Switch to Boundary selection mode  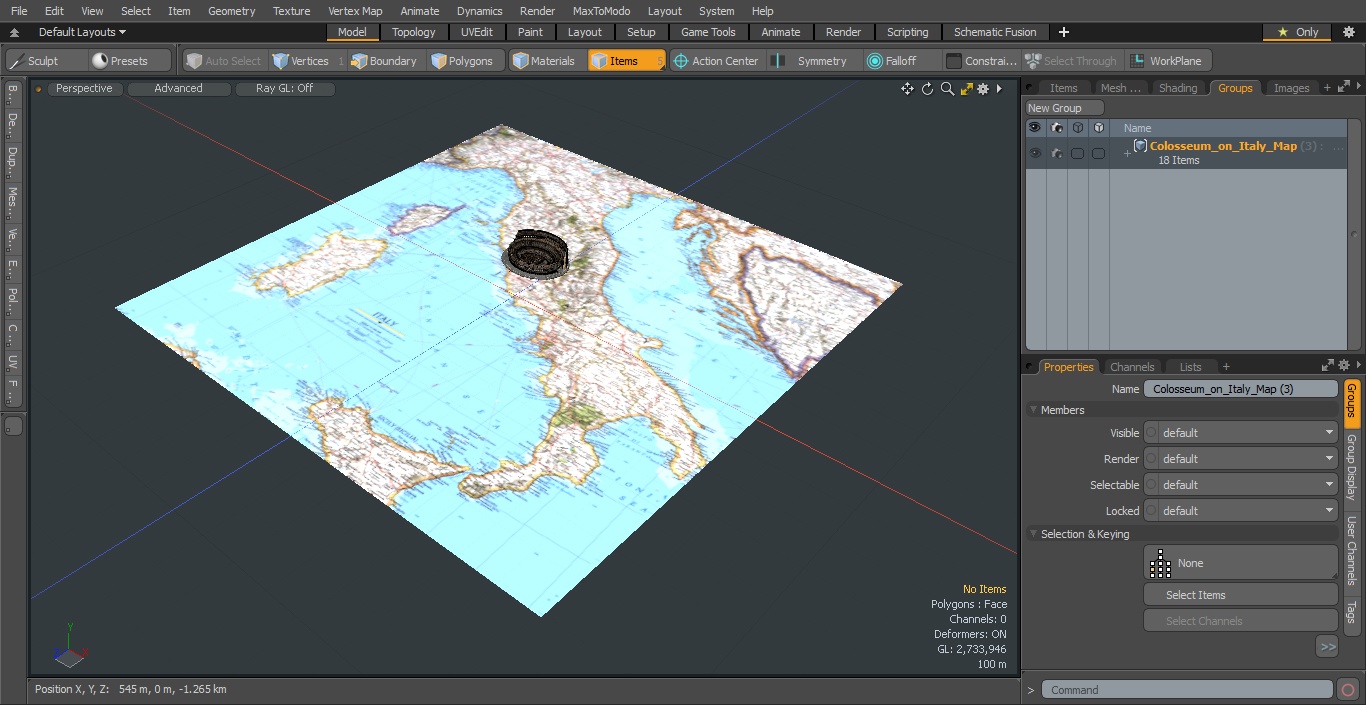coord(386,61)
